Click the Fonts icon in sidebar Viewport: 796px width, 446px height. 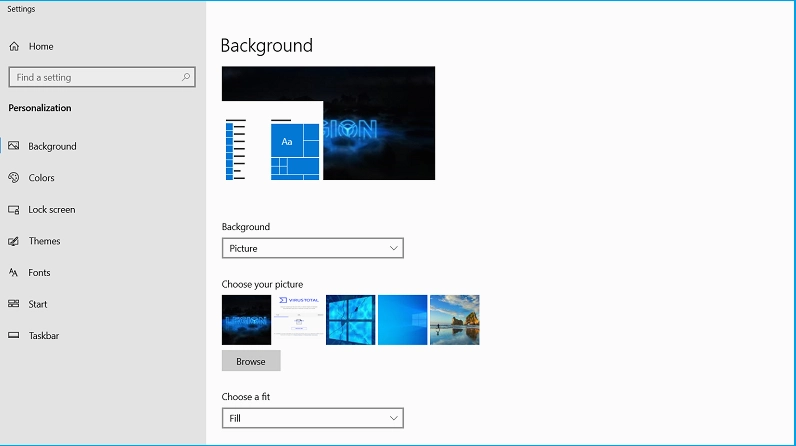tap(14, 273)
